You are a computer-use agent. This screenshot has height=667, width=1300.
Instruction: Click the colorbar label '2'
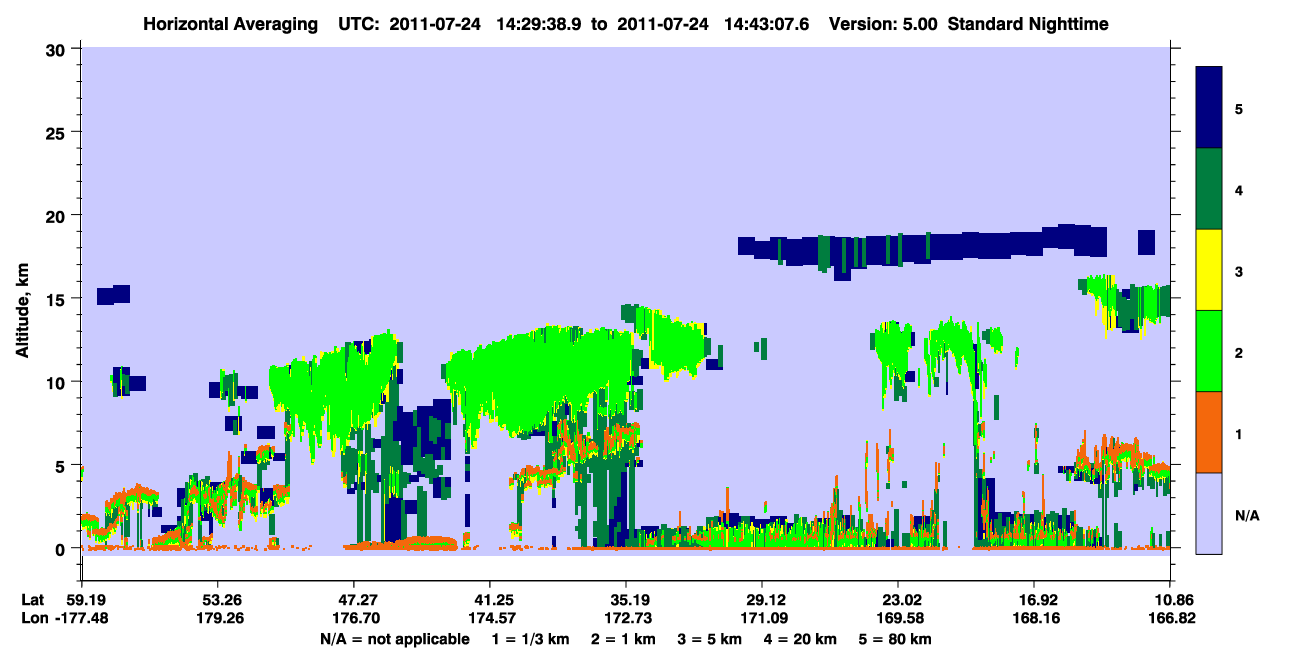tap(1239, 352)
